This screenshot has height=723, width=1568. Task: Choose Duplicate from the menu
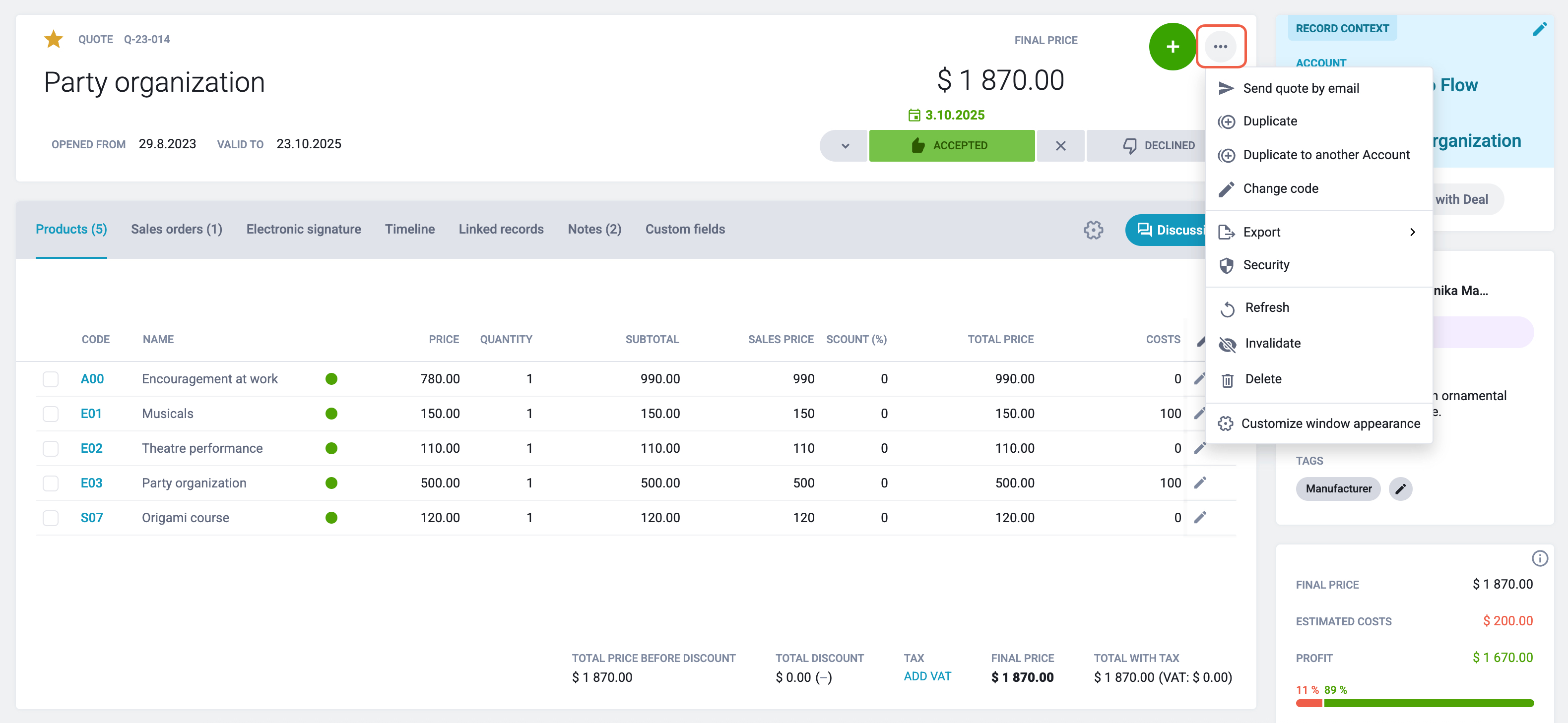pos(1318,121)
